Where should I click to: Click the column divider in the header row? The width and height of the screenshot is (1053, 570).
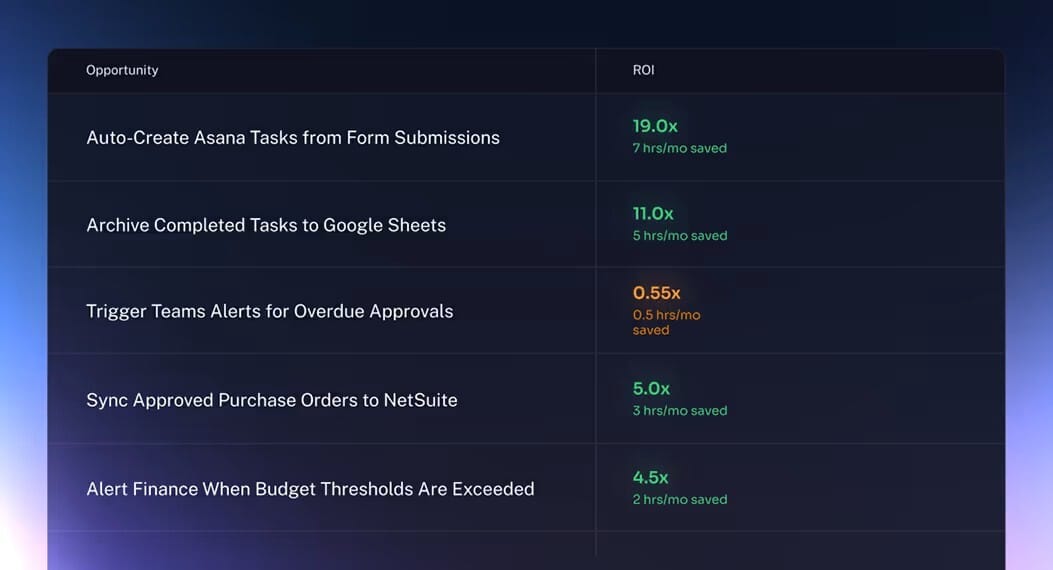point(596,70)
